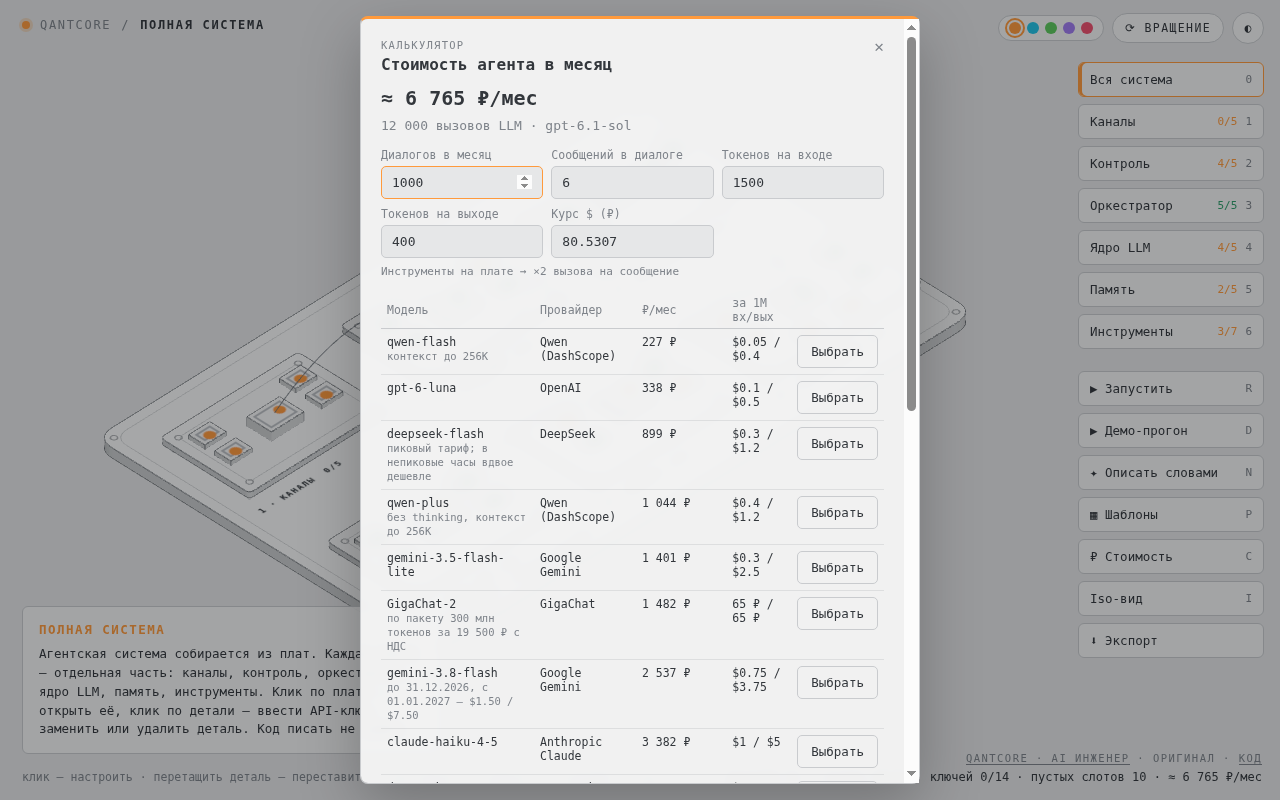The height and width of the screenshot is (800, 1280).
Task: Follow the КОД link in the footer
Action: point(1250,759)
